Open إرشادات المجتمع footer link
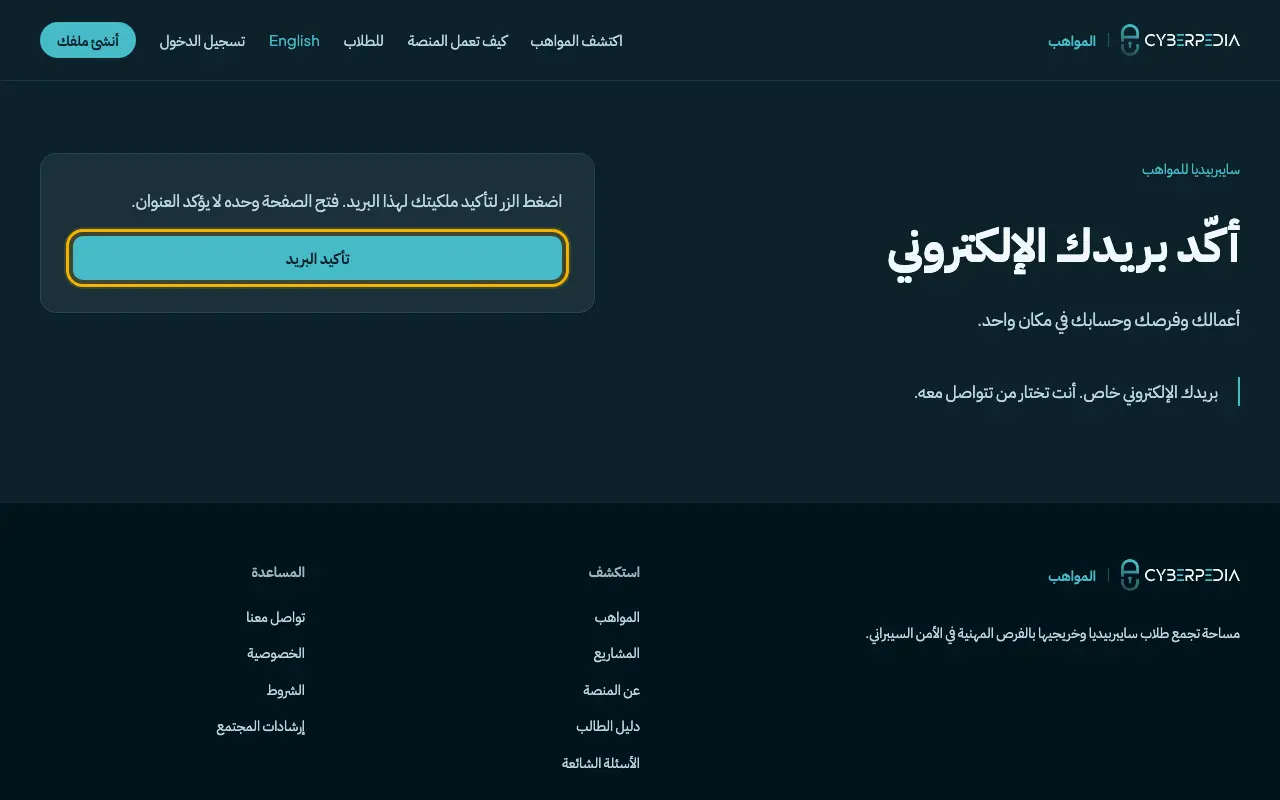 click(261, 727)
